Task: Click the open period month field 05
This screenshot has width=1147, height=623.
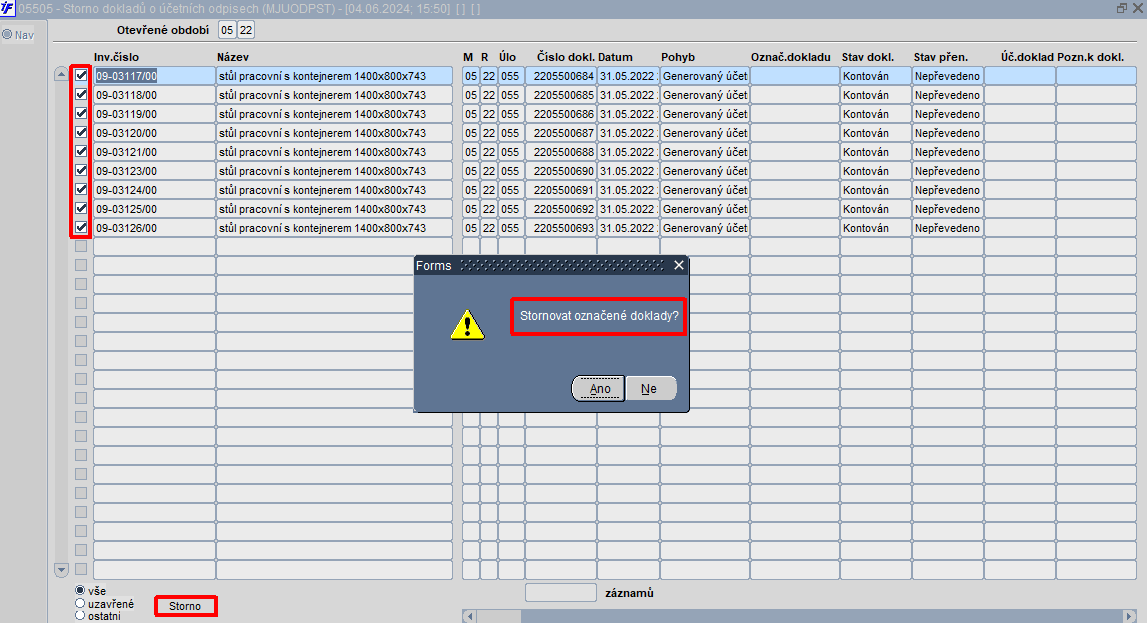Action: point(227,30)
